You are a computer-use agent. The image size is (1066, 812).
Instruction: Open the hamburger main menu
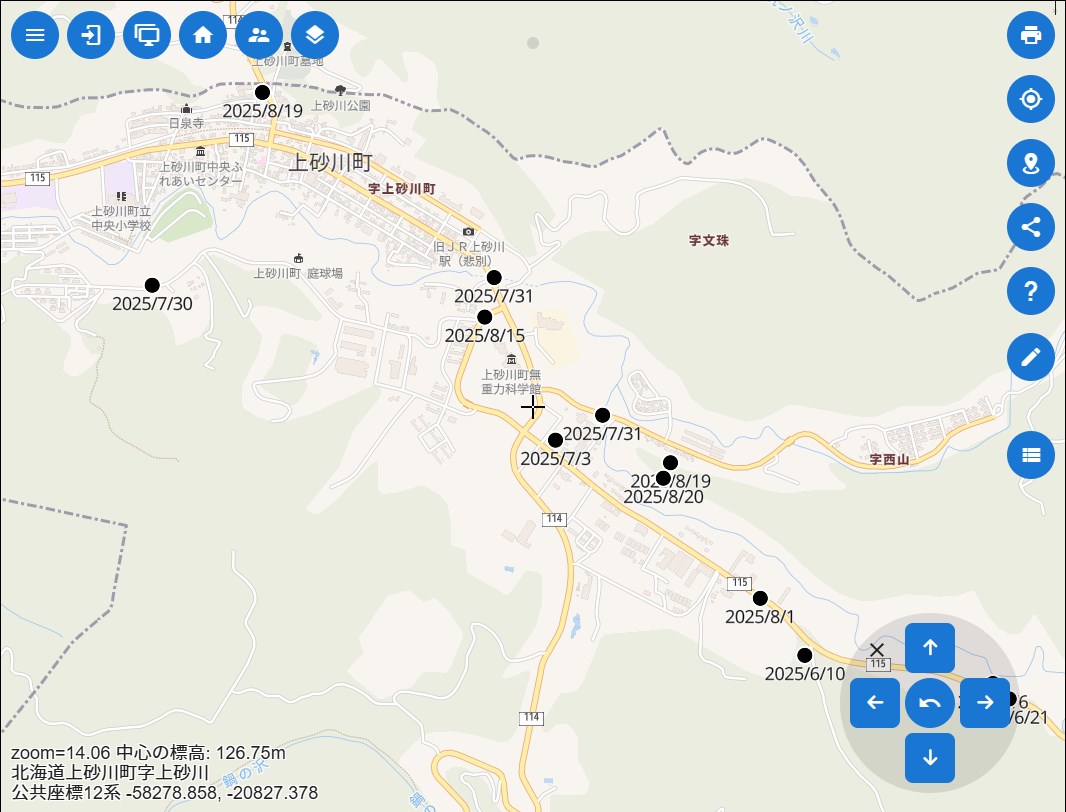[x=35, y=35]
